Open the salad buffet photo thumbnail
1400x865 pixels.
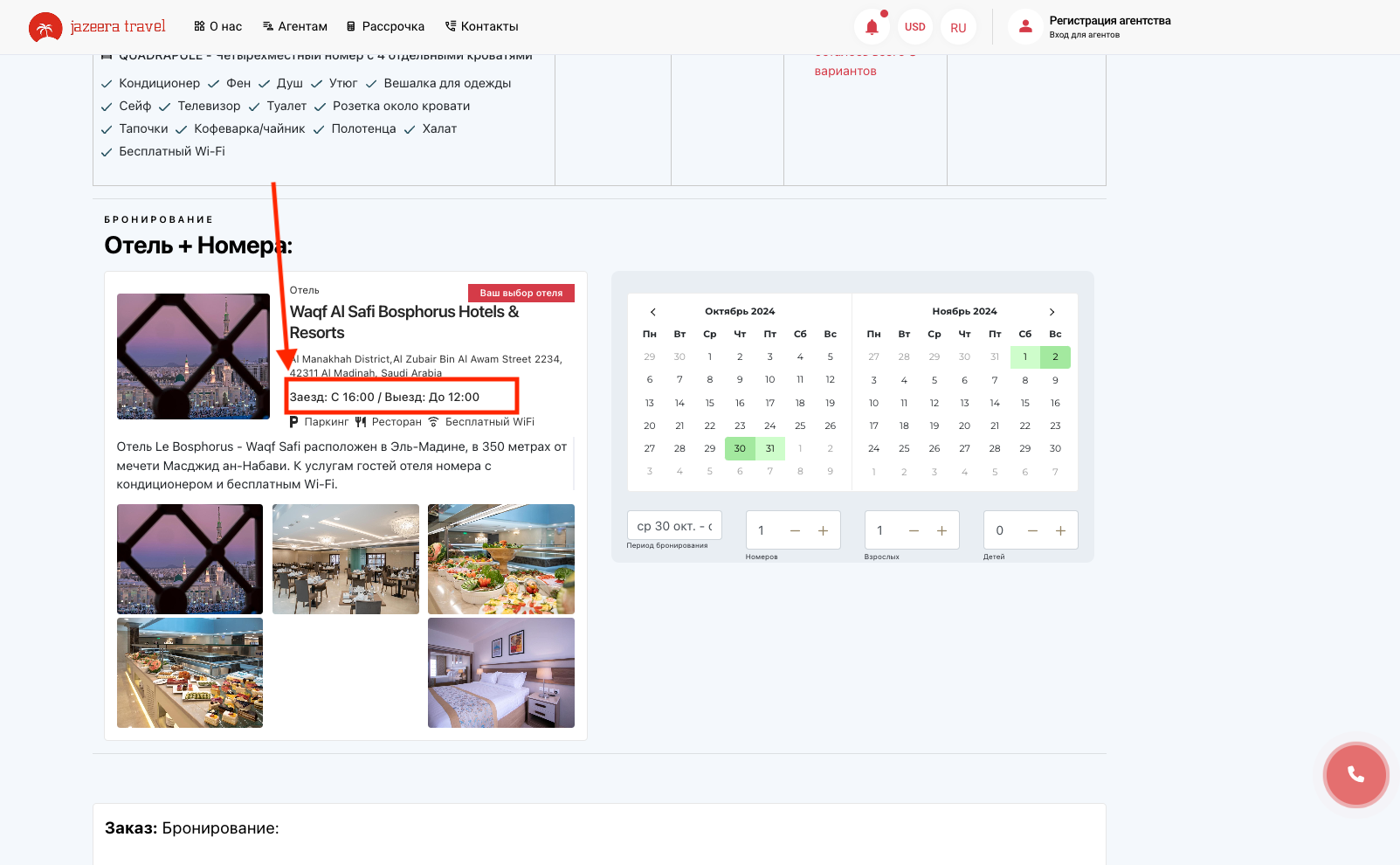click(500, 559)
